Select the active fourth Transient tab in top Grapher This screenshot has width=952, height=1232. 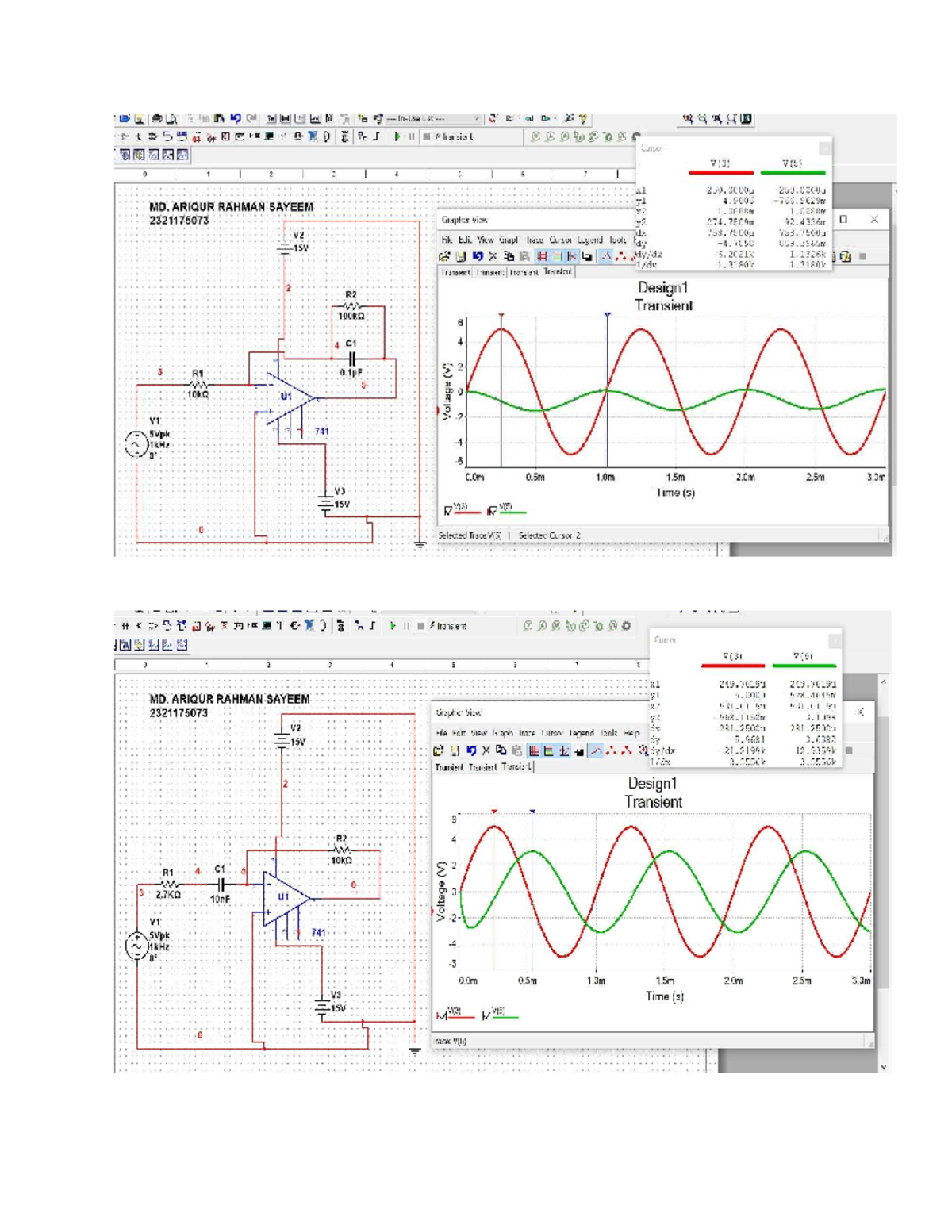(x=558, y=271)
